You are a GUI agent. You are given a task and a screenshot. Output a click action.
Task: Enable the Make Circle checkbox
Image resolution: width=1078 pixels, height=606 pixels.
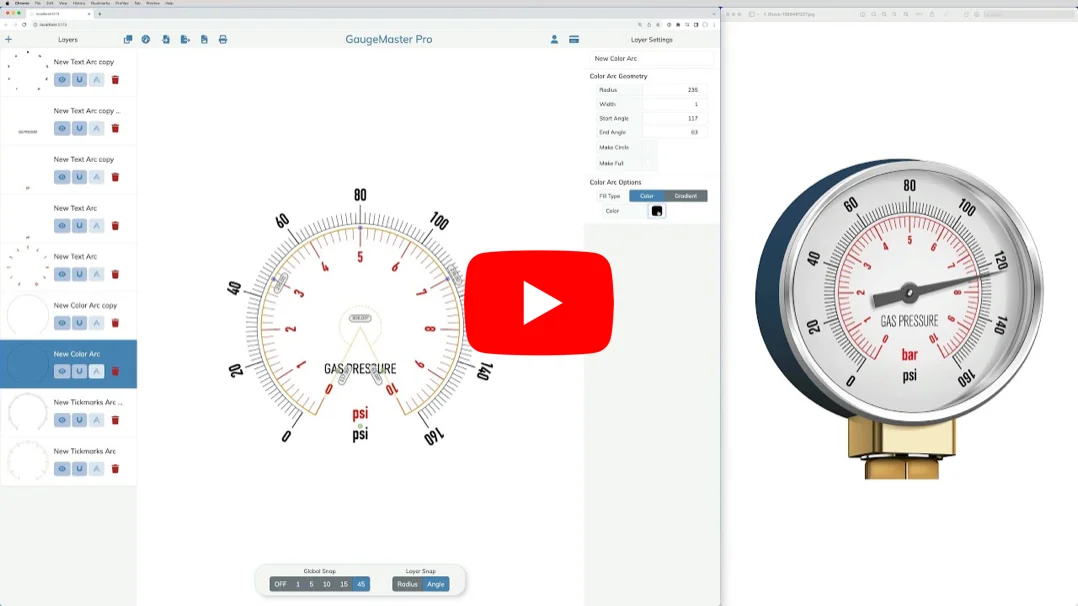pyautogui.click(x=648, y=147)
